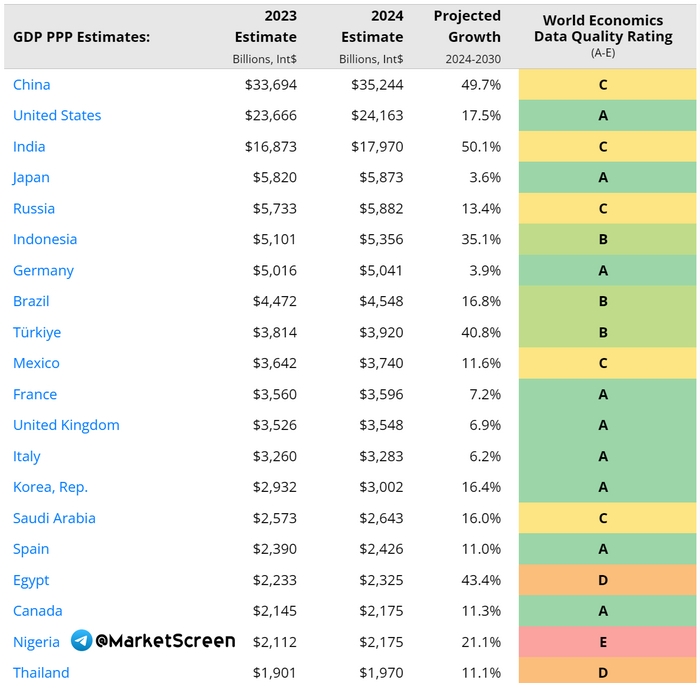Click the 2024 Estimate column header

click(372, 26)
